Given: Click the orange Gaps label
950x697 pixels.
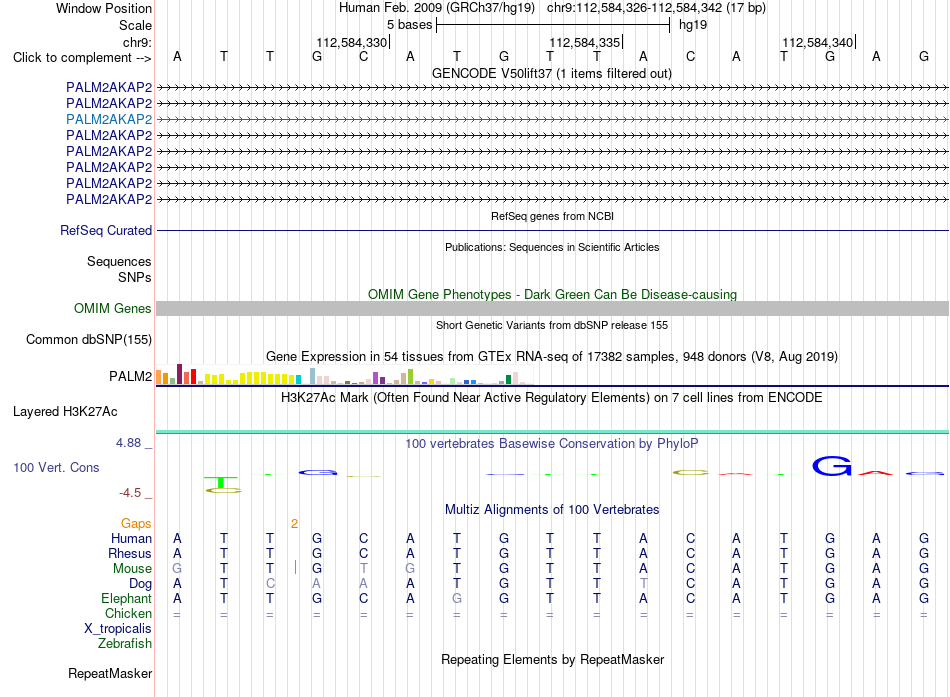Looking at the screenshot, I should (x=136, y=523).
